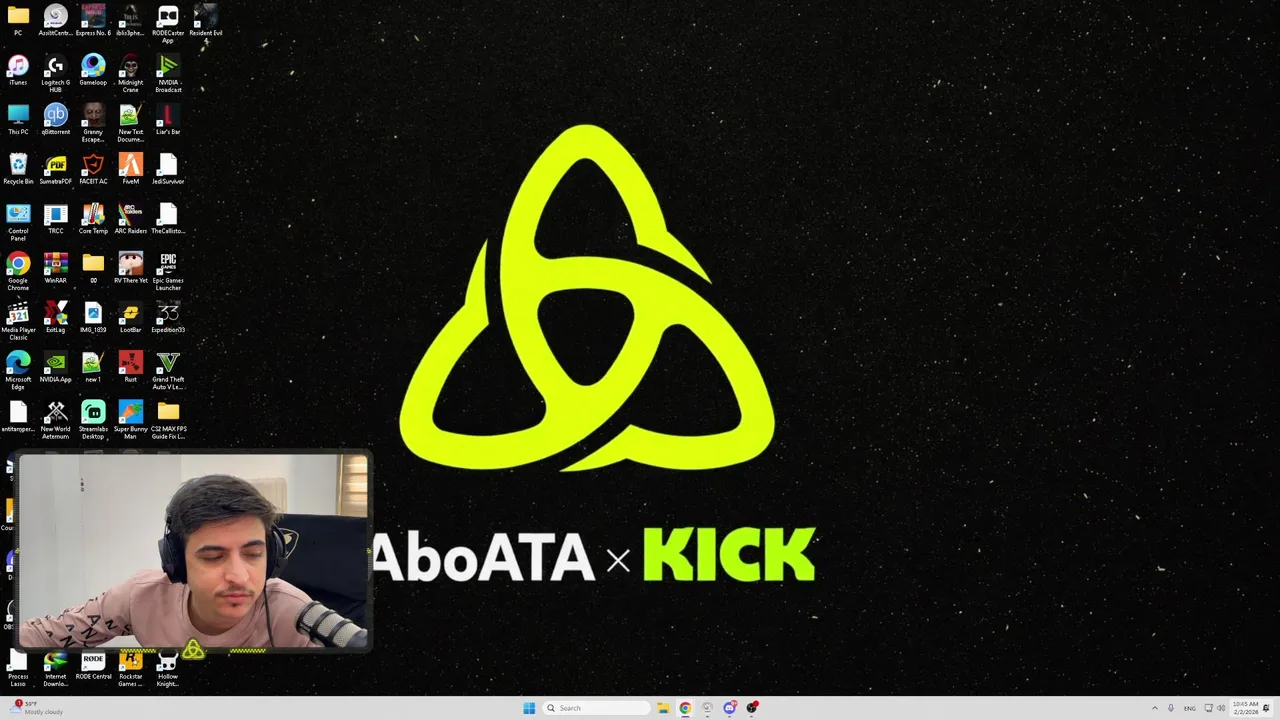The width and height of the screenshot is (1280, 720).
Task: Launch NVIDIA App
Action: (56, 367)
